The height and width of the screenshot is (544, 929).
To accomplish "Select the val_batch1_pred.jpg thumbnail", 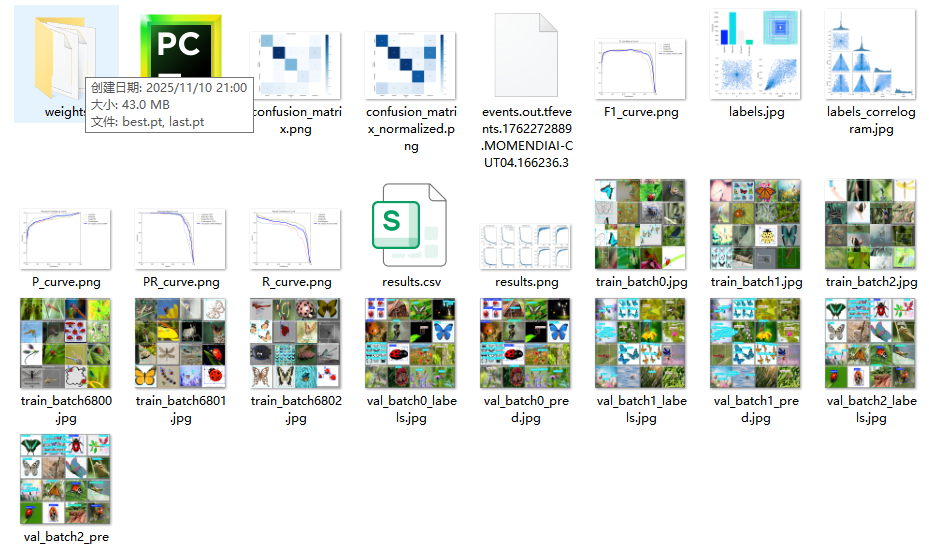I will pyautogui.click(x=755, y=343).
